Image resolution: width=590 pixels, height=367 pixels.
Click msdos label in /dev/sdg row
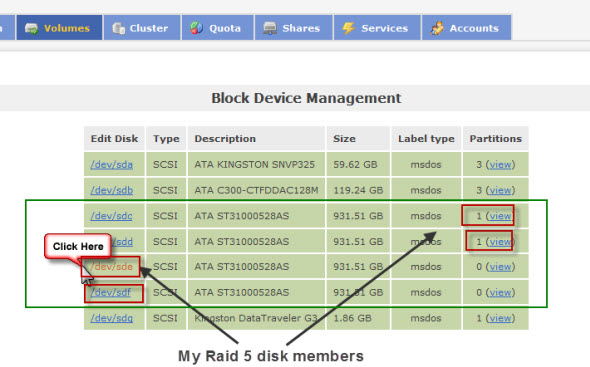pos(426,318)
